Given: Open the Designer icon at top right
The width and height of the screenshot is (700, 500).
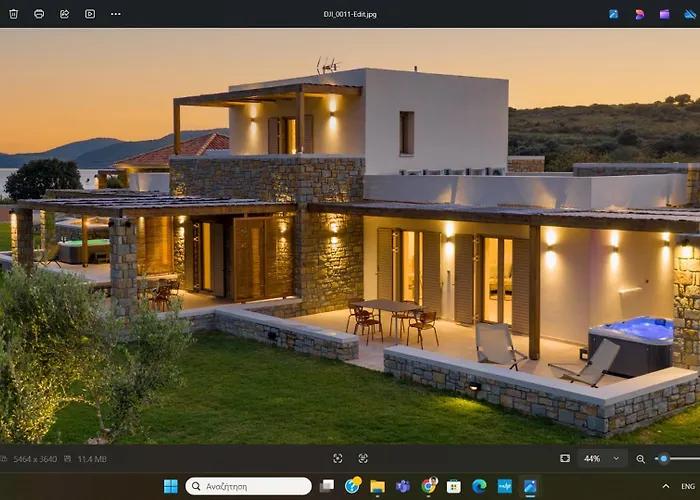Looking at the screenshot, I should click(x=639, y=14).
